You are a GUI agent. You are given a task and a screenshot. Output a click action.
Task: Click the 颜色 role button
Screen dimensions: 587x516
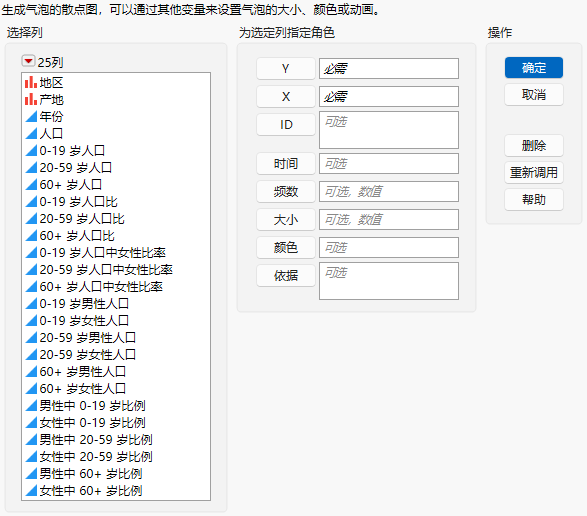click(286, 248)
